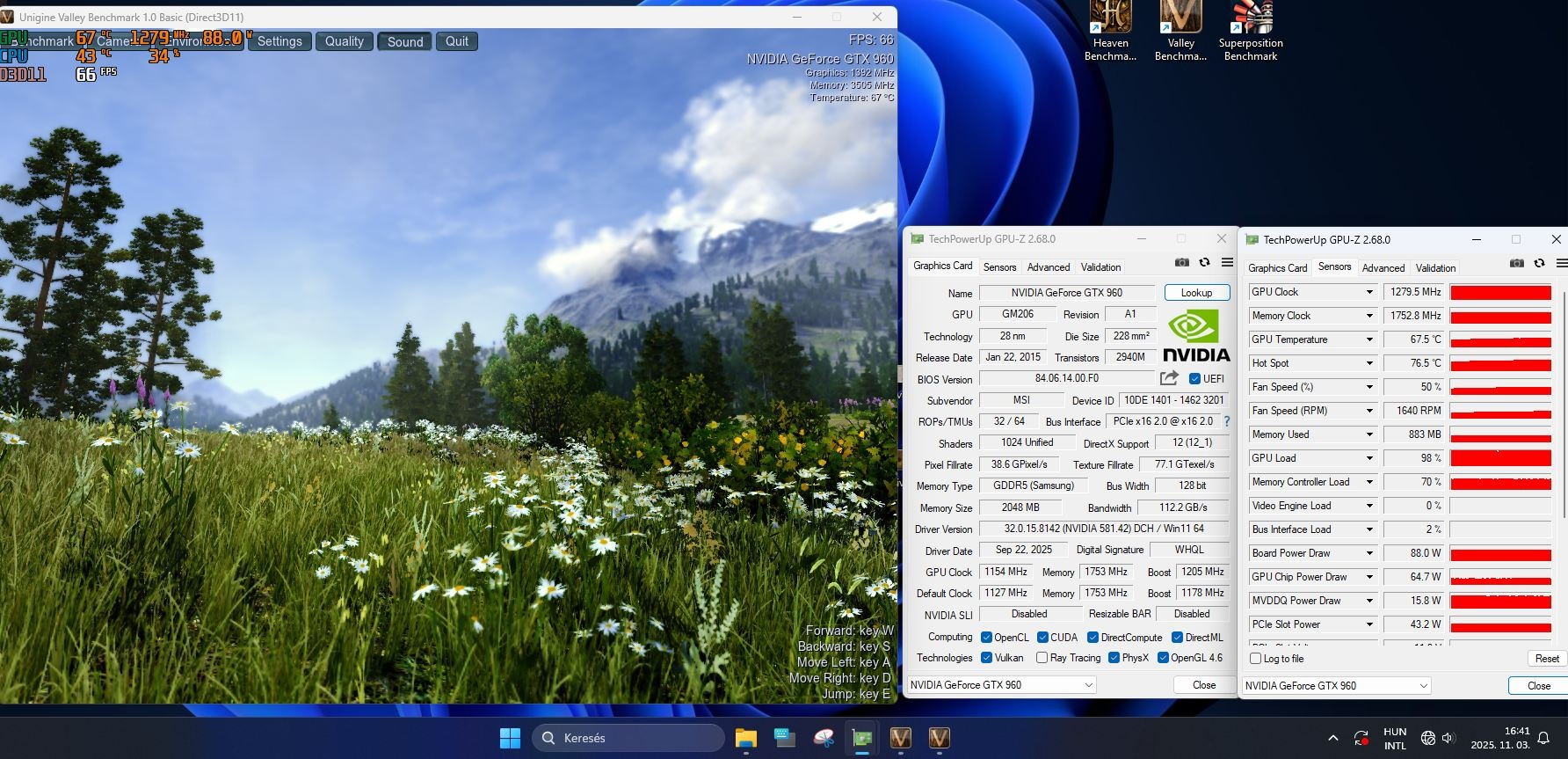Open the snipping tool taskbar icon
Screen dimensions: 1568x759
click(x=823, y=738)
